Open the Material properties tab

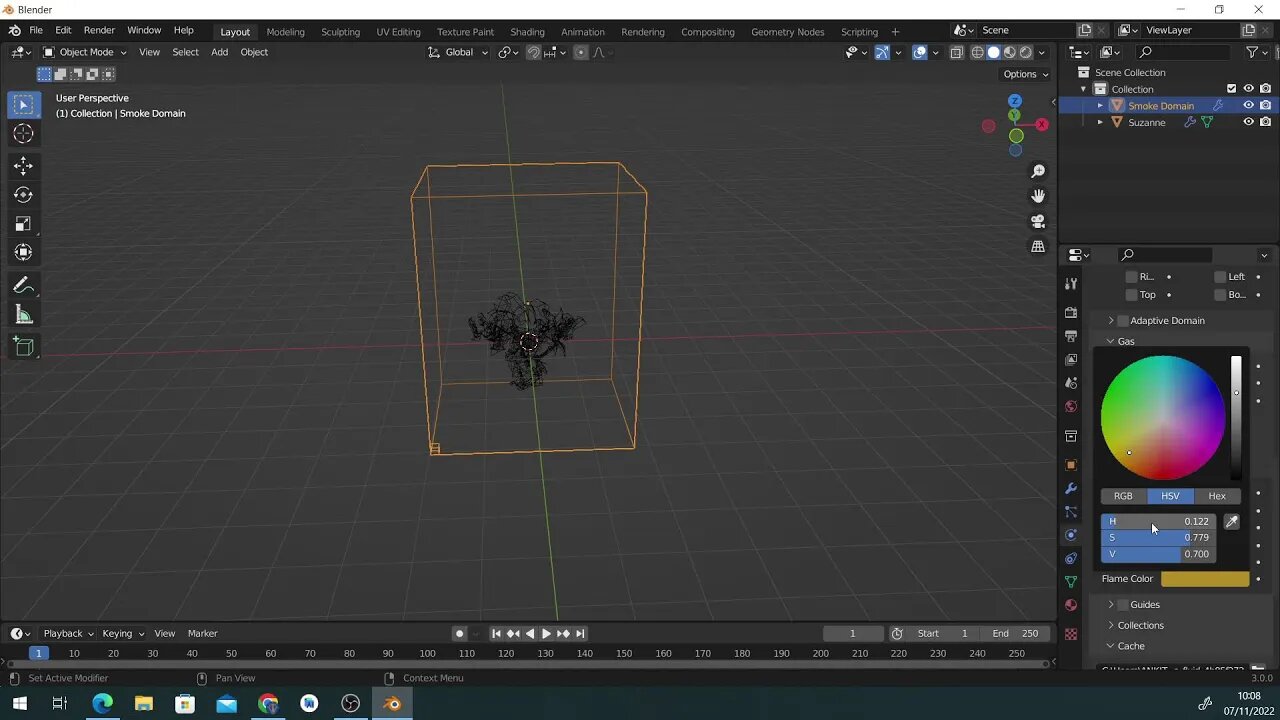1071,605
